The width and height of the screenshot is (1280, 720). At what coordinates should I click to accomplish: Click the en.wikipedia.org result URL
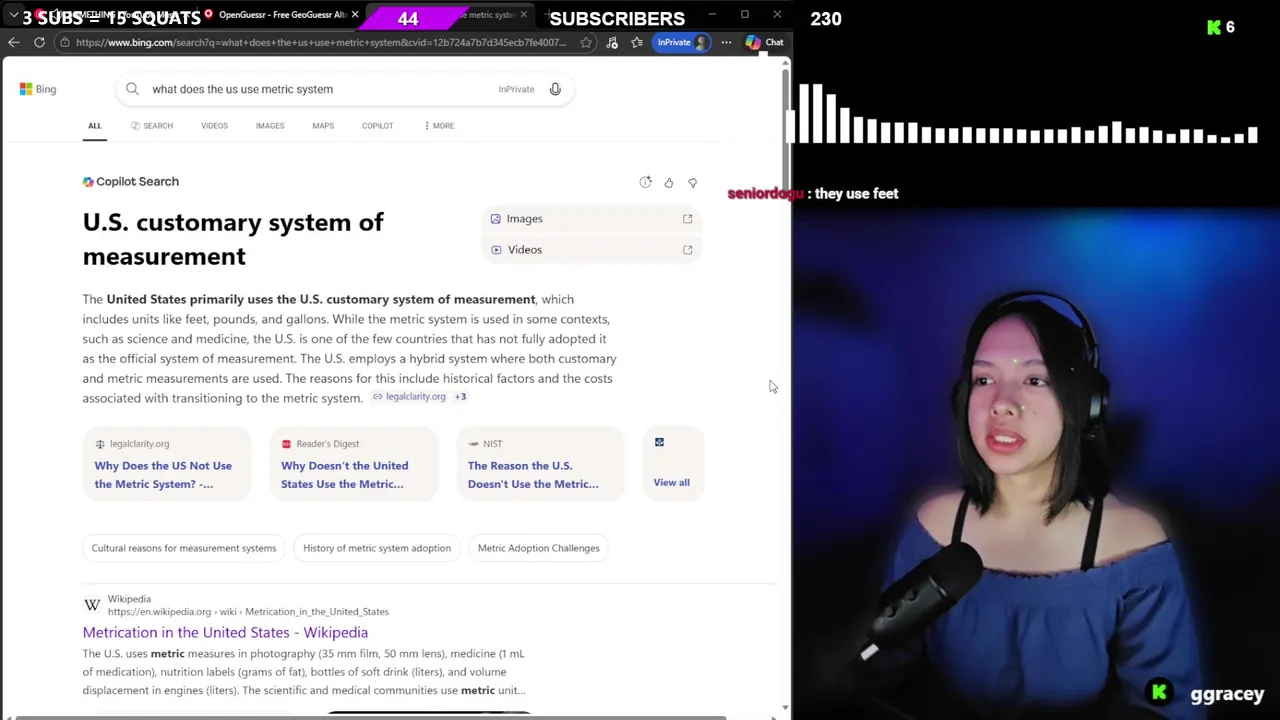(248, 612)
